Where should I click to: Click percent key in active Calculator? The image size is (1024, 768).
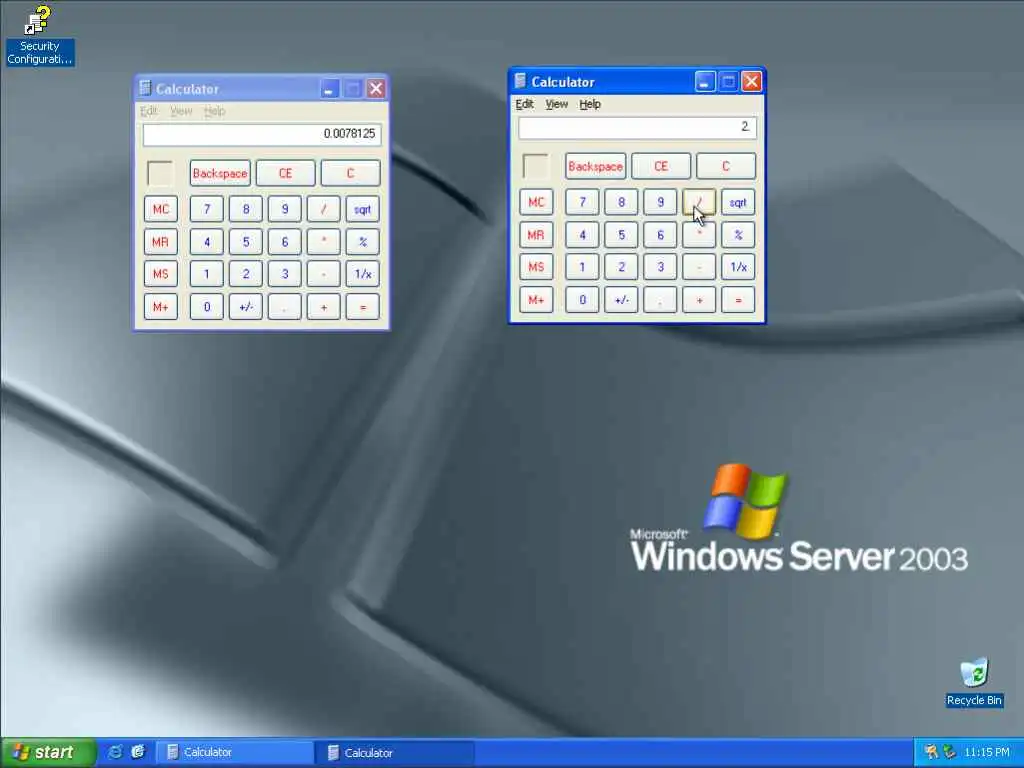point(738,234)
